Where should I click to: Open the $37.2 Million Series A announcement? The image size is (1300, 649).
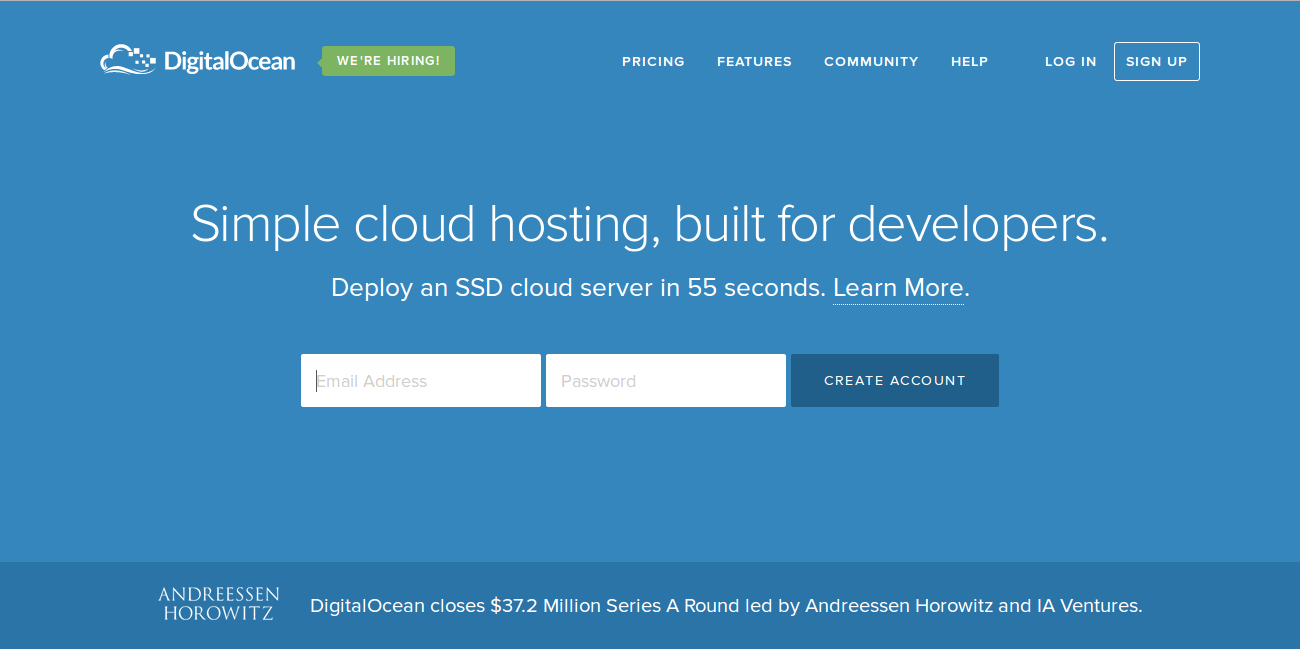(x=726, y=606)
